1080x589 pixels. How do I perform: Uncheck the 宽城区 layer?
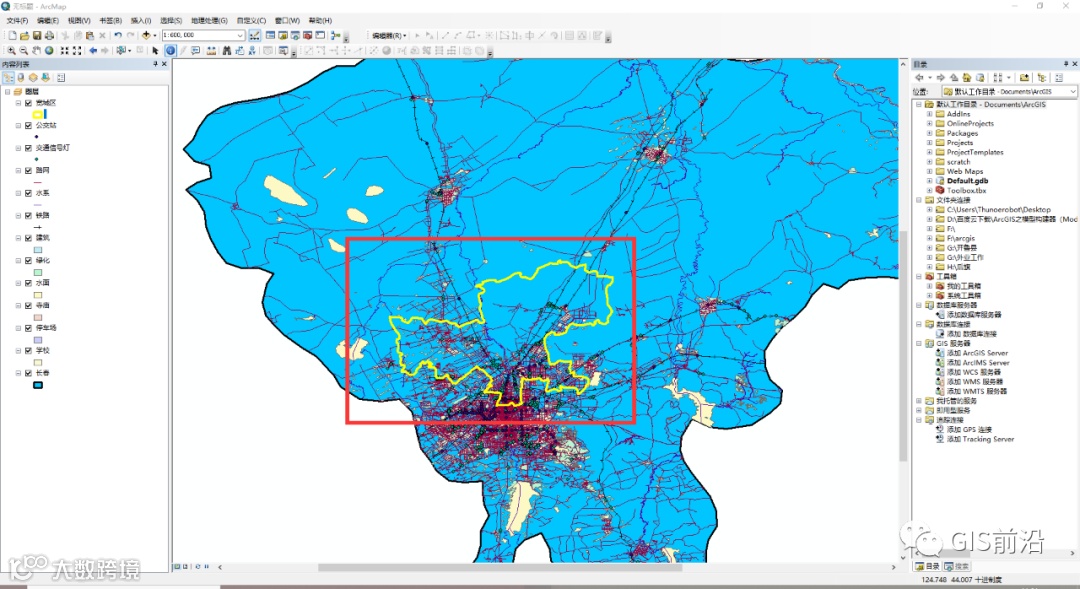(28, 103)
